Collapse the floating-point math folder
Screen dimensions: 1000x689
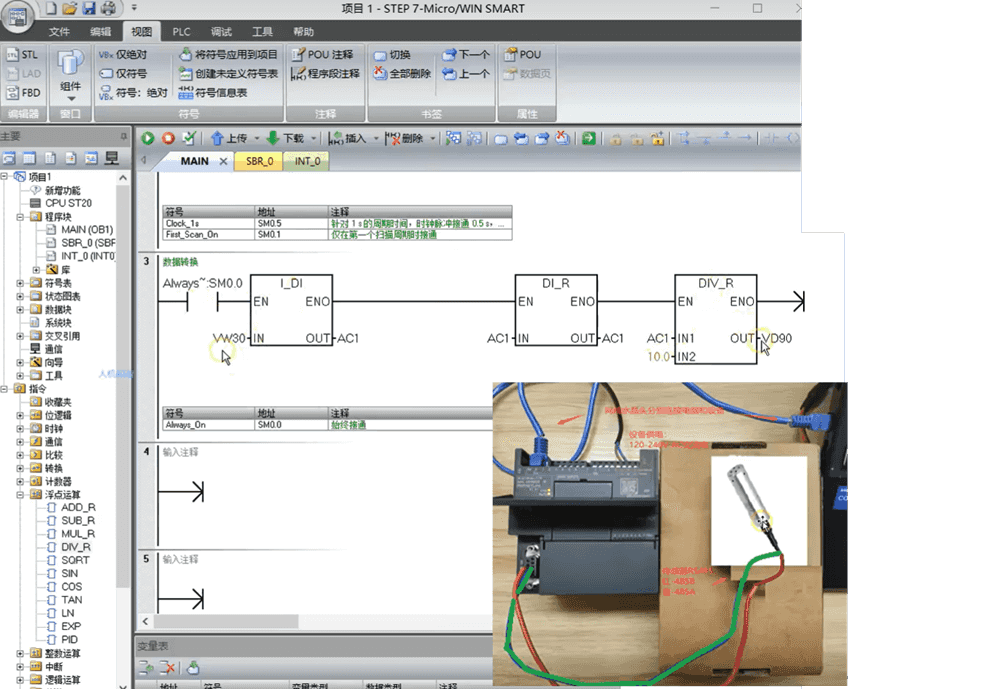22,494
